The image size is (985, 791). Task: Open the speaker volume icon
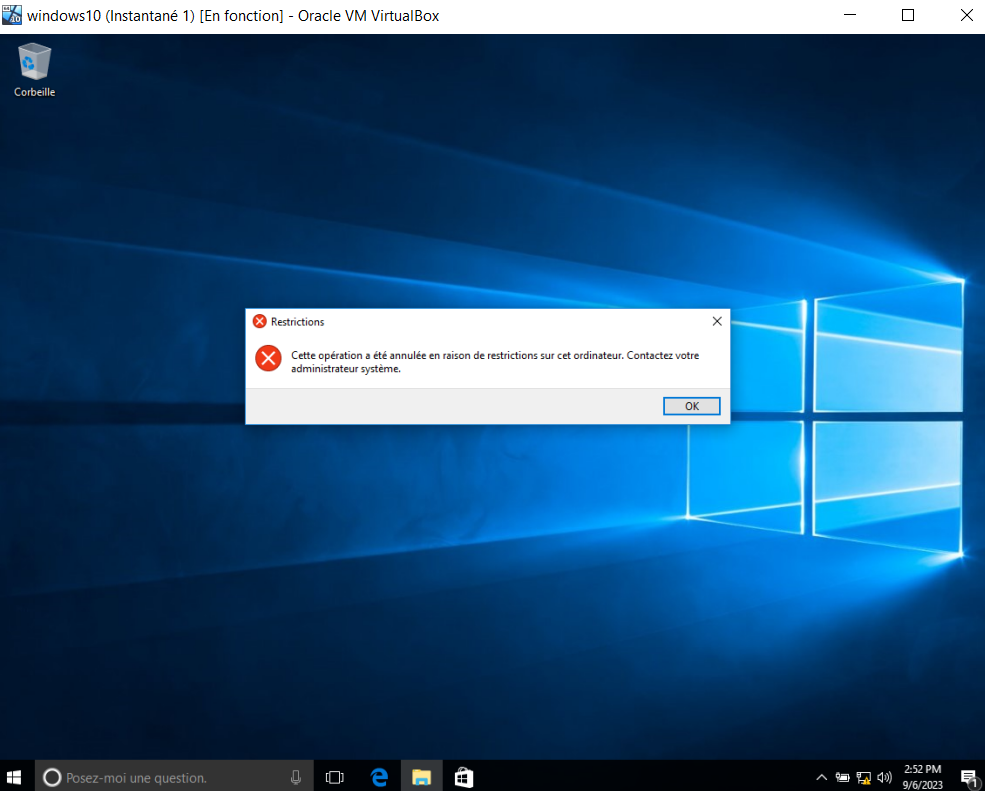coord(884,777)
